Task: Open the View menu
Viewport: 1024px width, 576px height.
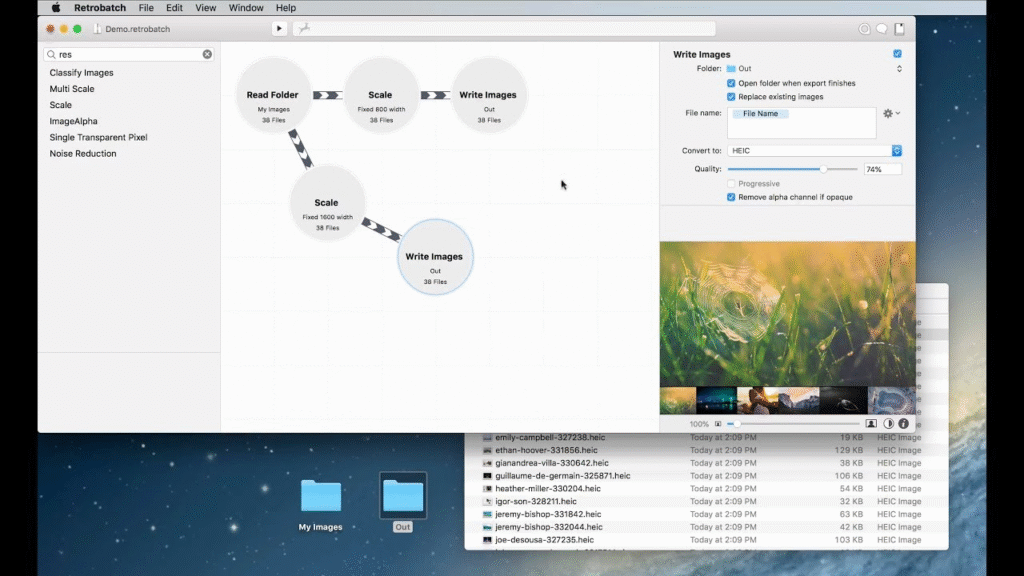Action: click(x=205, y=8)
